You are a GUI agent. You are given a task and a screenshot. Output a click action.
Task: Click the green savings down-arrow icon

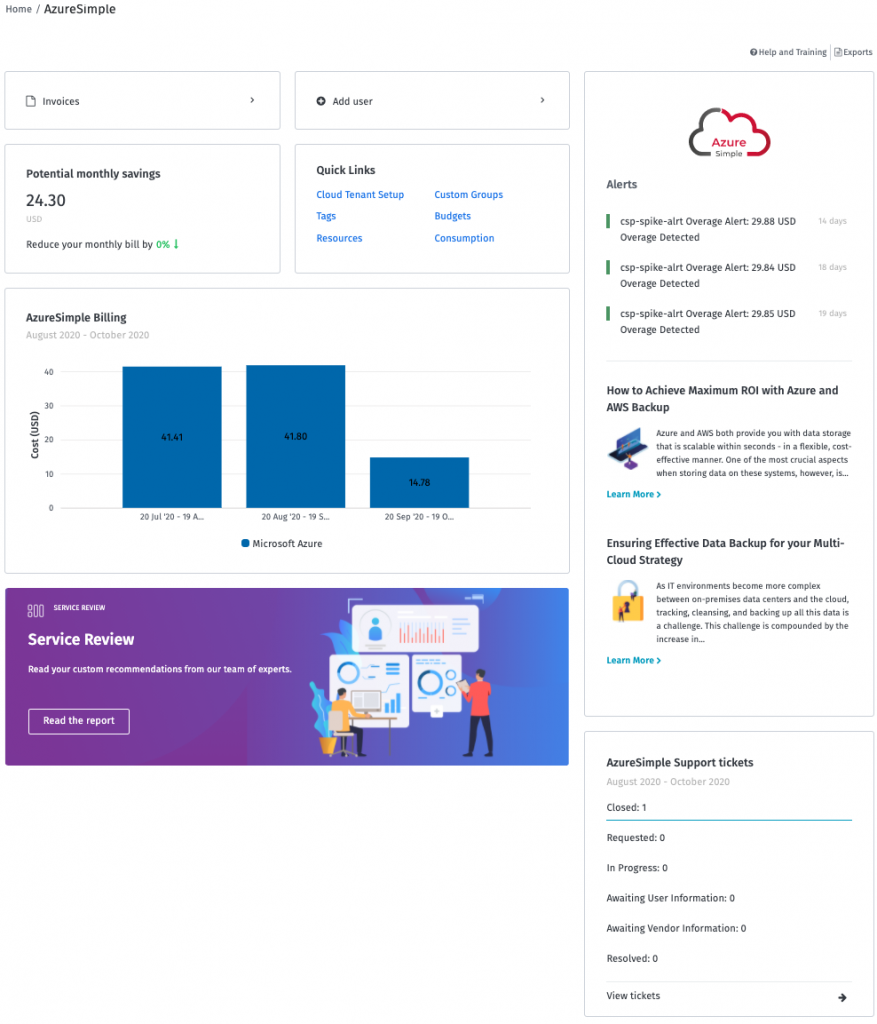pos(176,244)
